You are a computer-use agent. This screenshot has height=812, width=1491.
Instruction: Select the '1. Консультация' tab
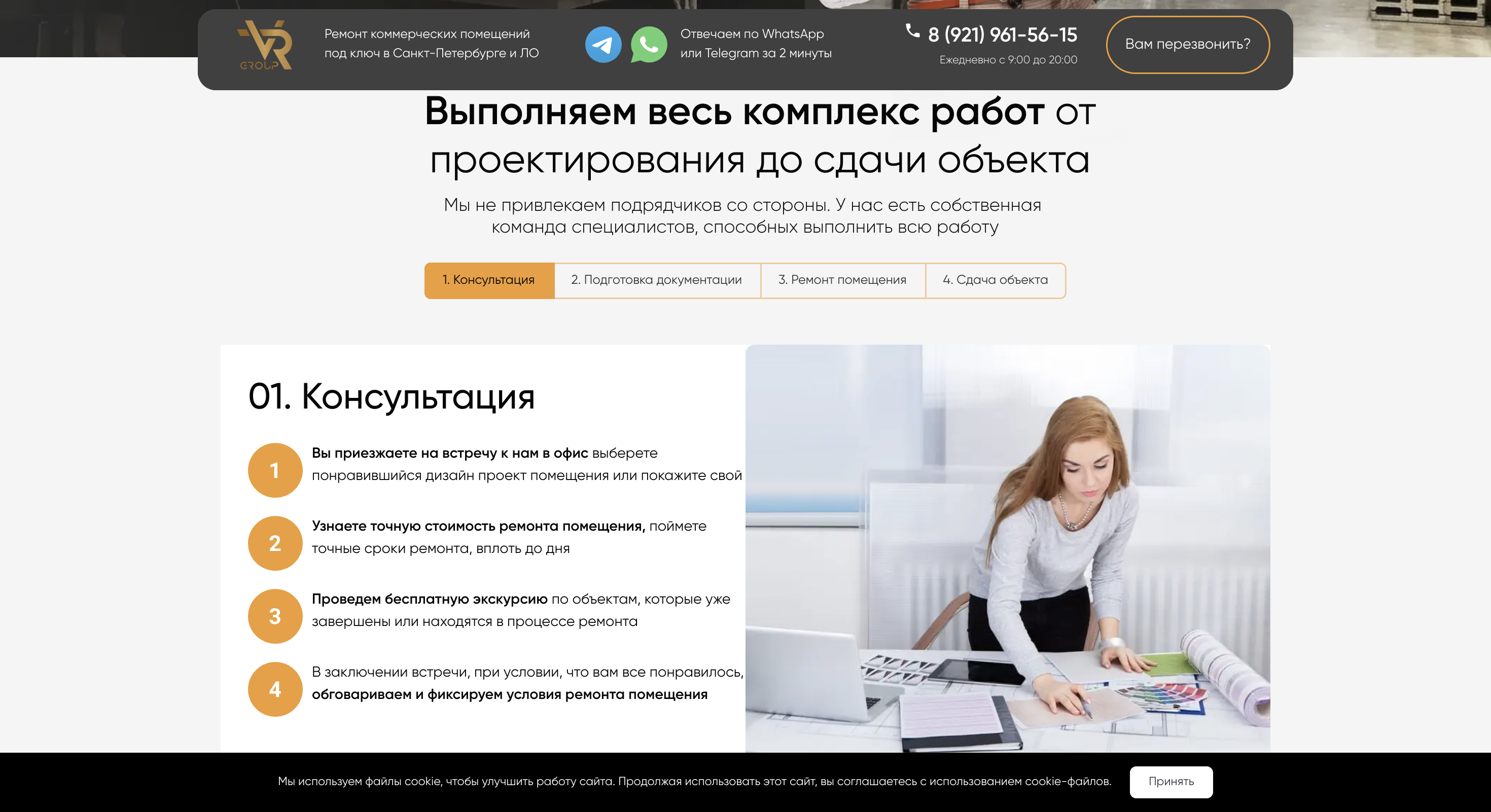(x=489, y=280)
